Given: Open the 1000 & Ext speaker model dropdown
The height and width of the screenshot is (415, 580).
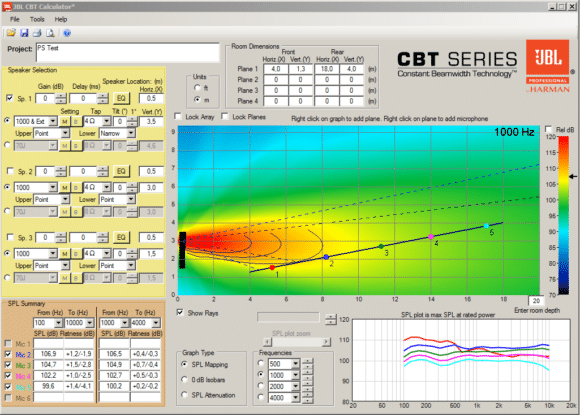Looking at the screenshot, I should pyautogui.click(x=53, y=121).
